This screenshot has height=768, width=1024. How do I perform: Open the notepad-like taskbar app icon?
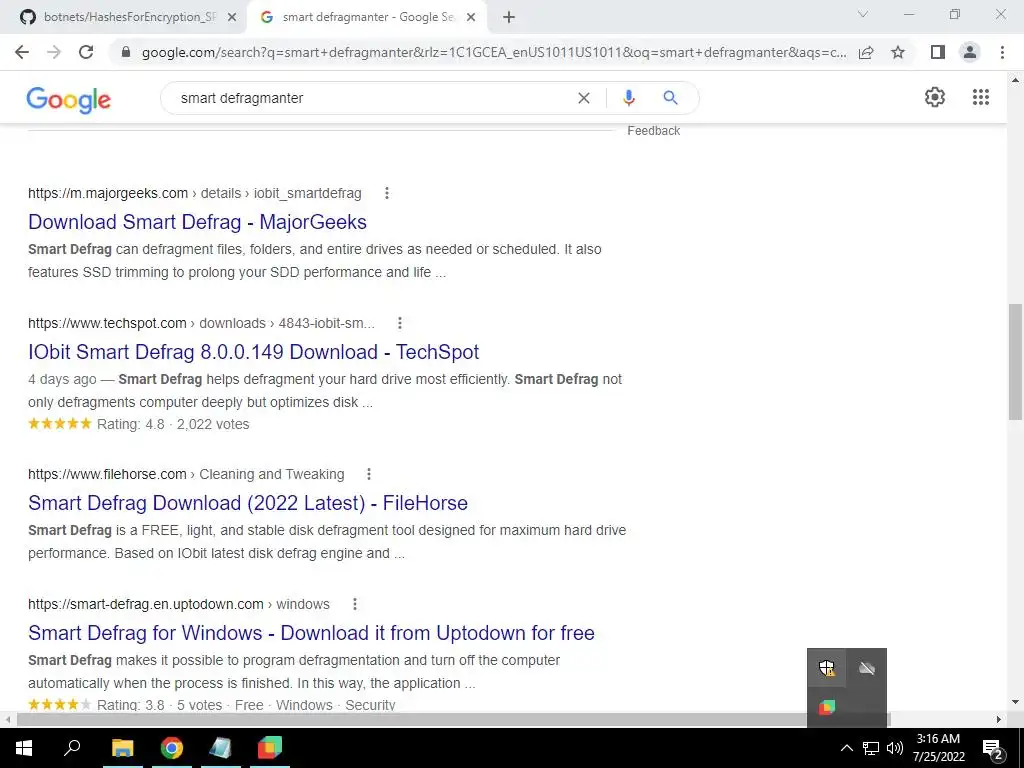click(x=220, y=748)
